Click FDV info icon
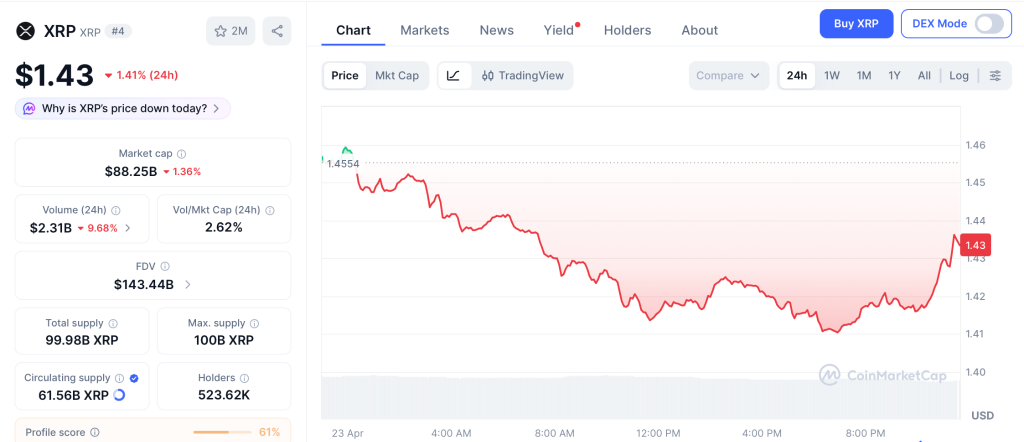The height and width of the screenshot is (442, 1024). click(165, 267)
